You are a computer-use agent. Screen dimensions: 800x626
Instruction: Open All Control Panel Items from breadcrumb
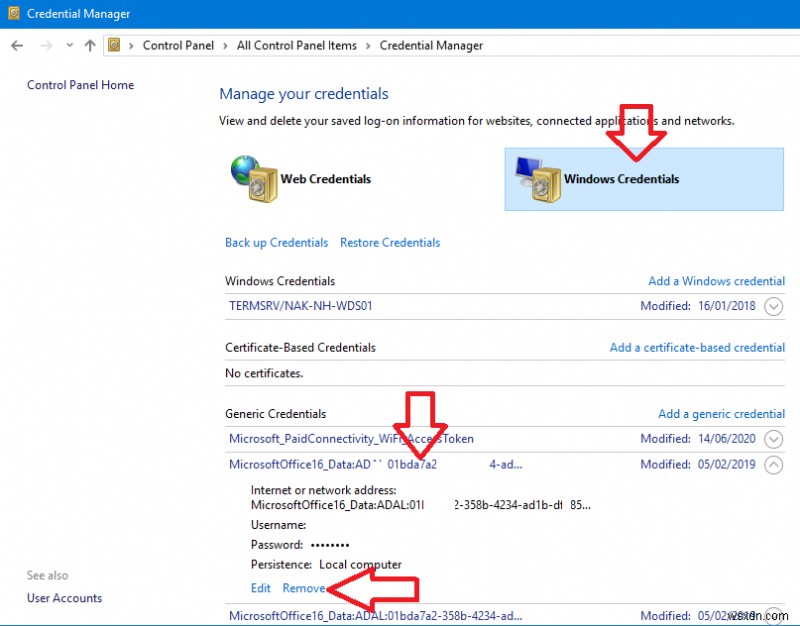[299, 45]
